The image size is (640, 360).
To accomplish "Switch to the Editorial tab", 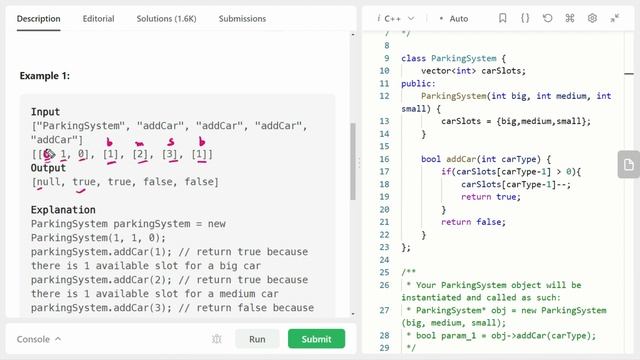I will point(98,19).
